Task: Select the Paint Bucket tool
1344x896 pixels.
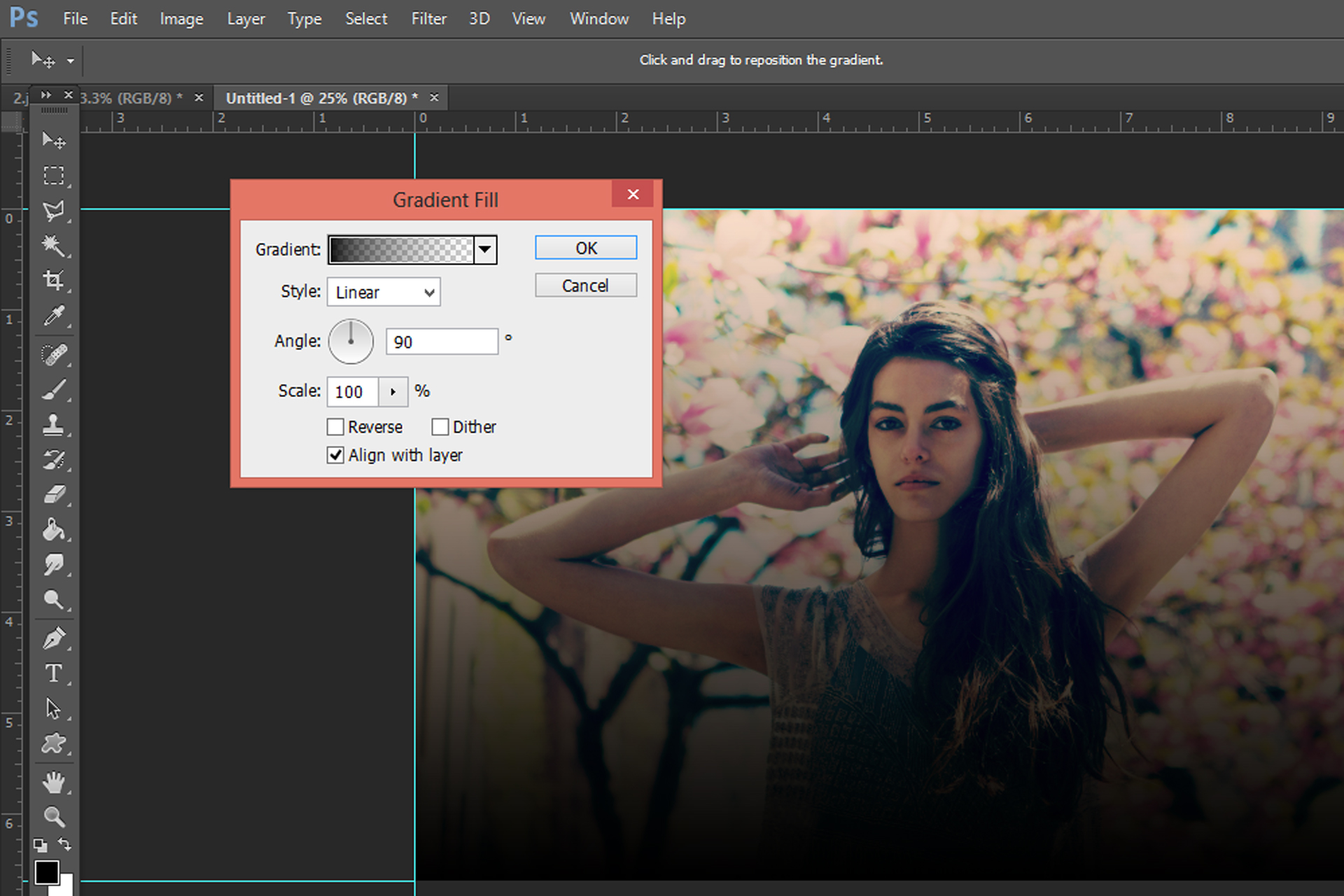Action: pos(53,530)
